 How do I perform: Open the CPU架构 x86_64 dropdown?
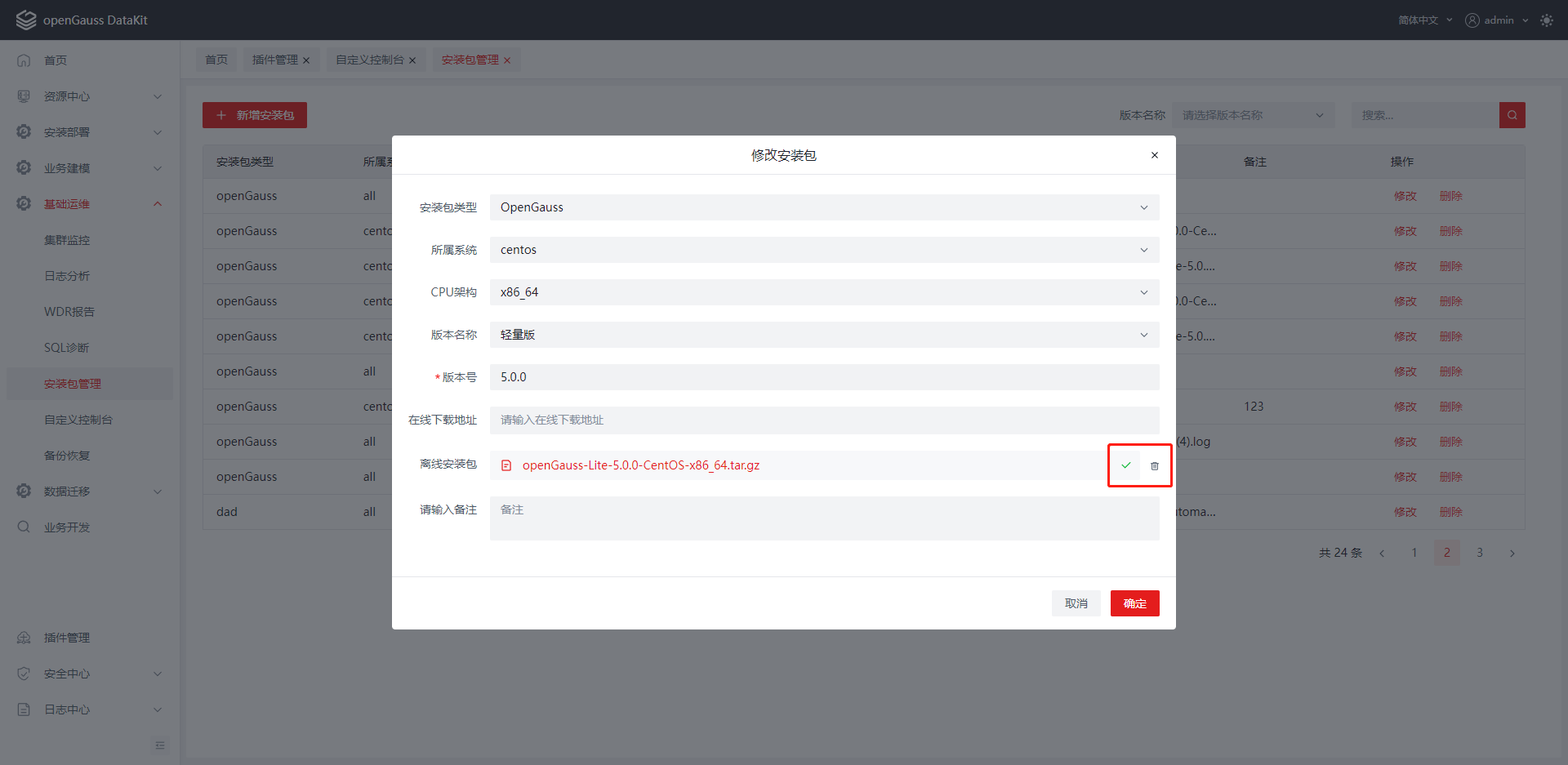point(824,292)
